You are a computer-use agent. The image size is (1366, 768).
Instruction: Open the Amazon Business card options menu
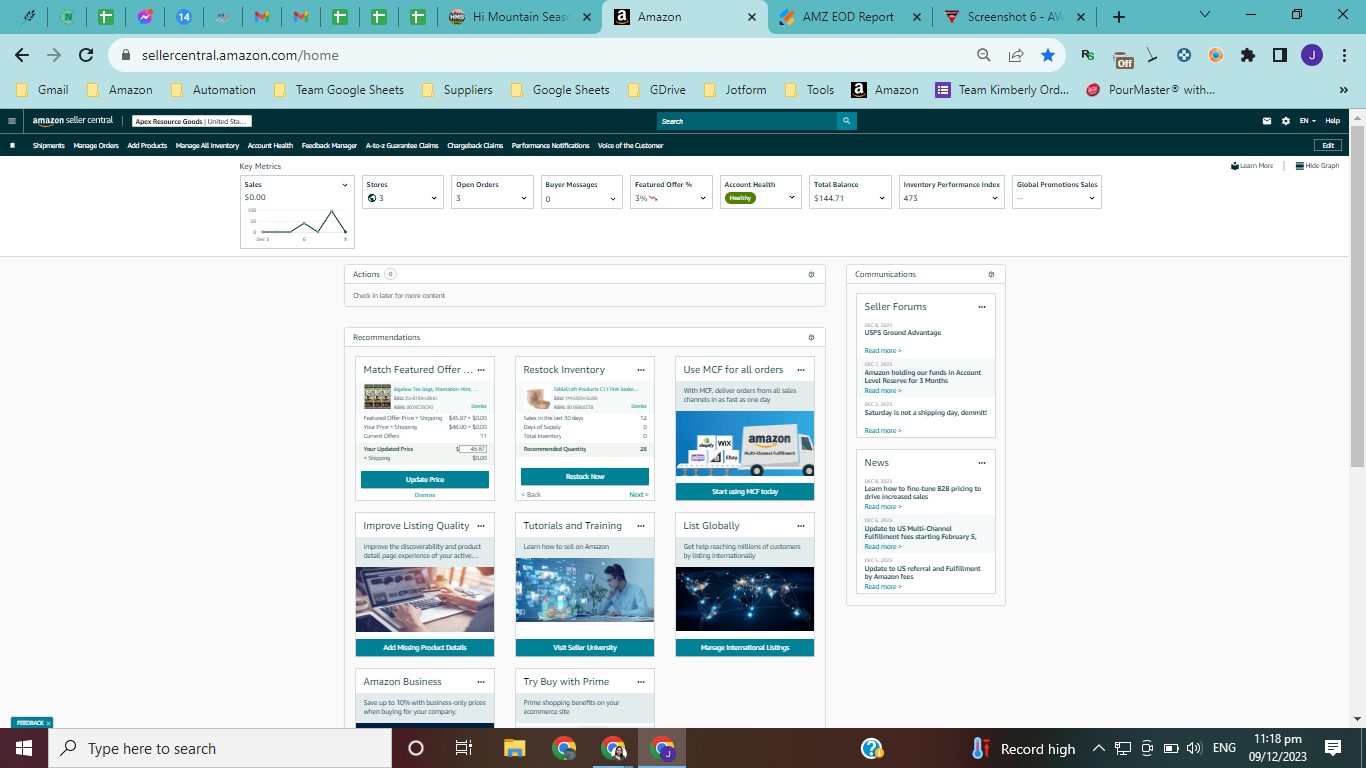pyautogui.click(x=481, y=682)
